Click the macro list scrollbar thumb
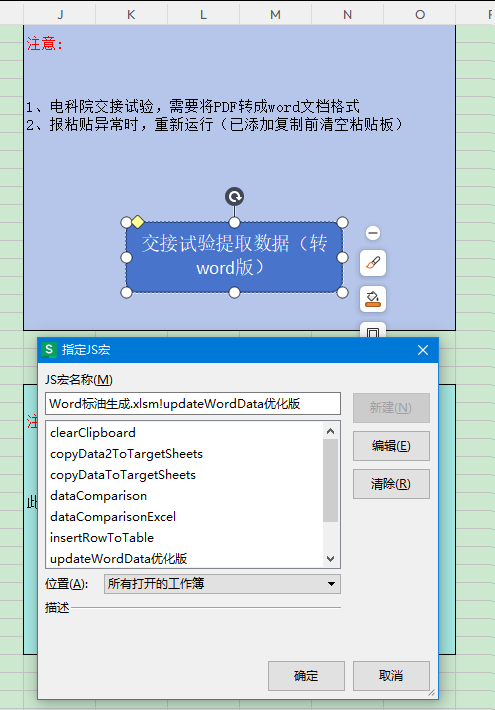Screen dimensions: 495x710 tap(331, 480)
